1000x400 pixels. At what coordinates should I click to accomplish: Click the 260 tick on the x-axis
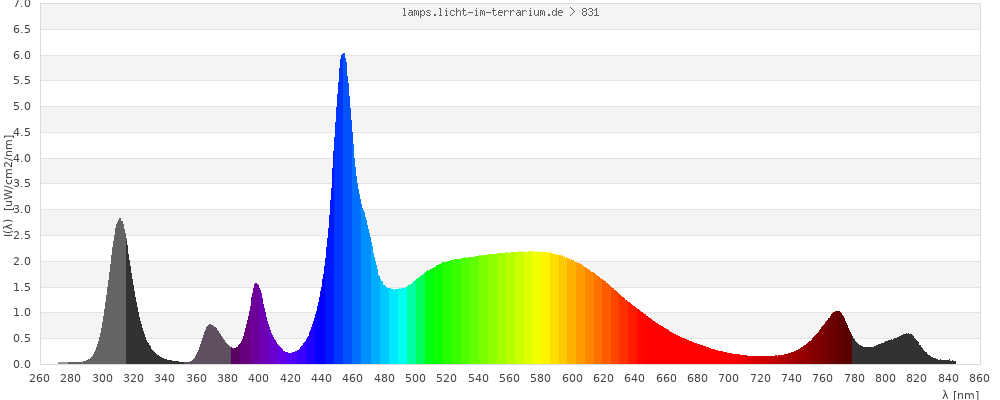(x=40, y=378)
